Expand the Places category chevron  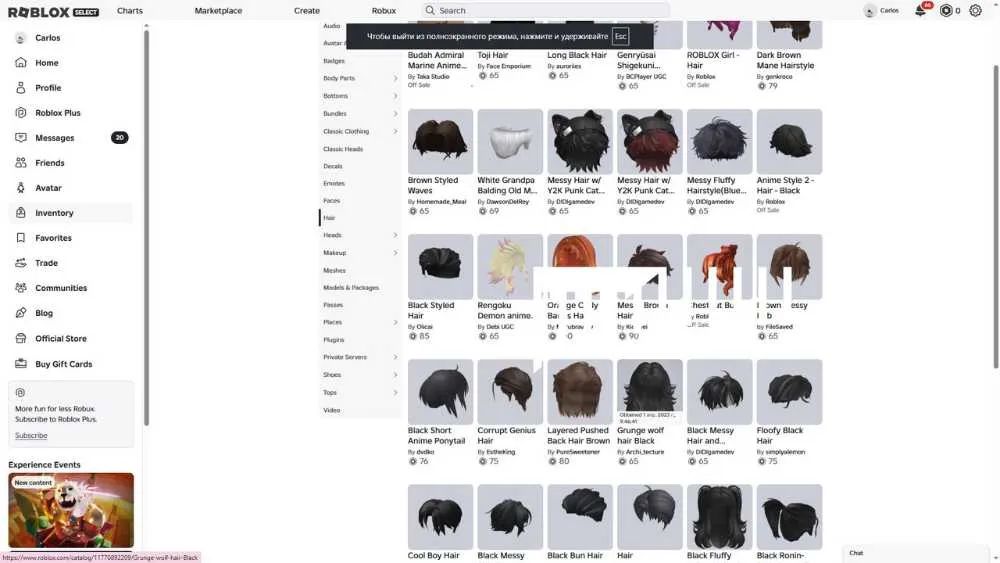click(x=395, y=322)
